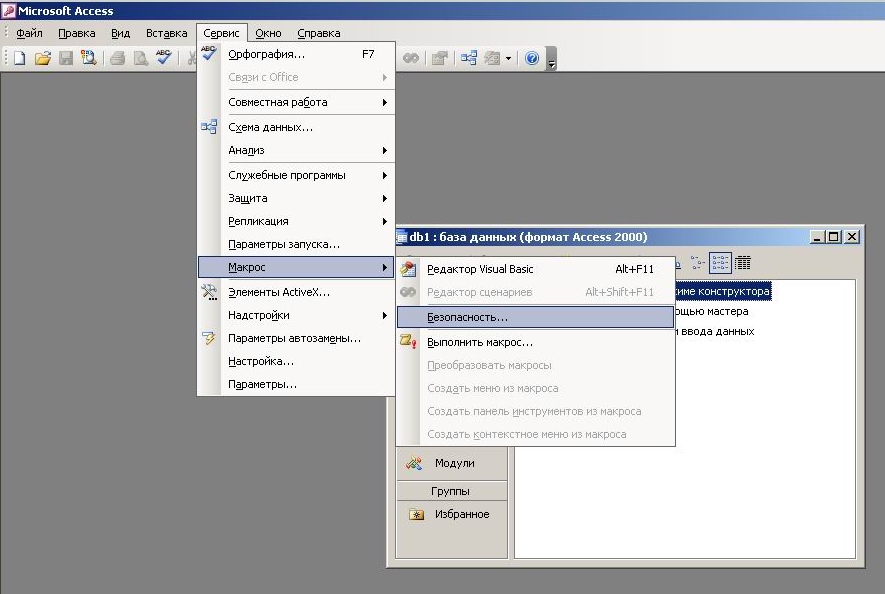Click the toolbar move handle before New icon

tap(6, 58)
